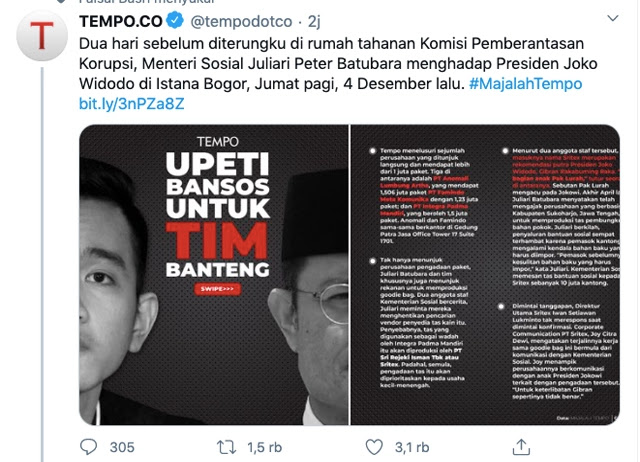
Task: Open the second article text image
Action: point(485,275)
